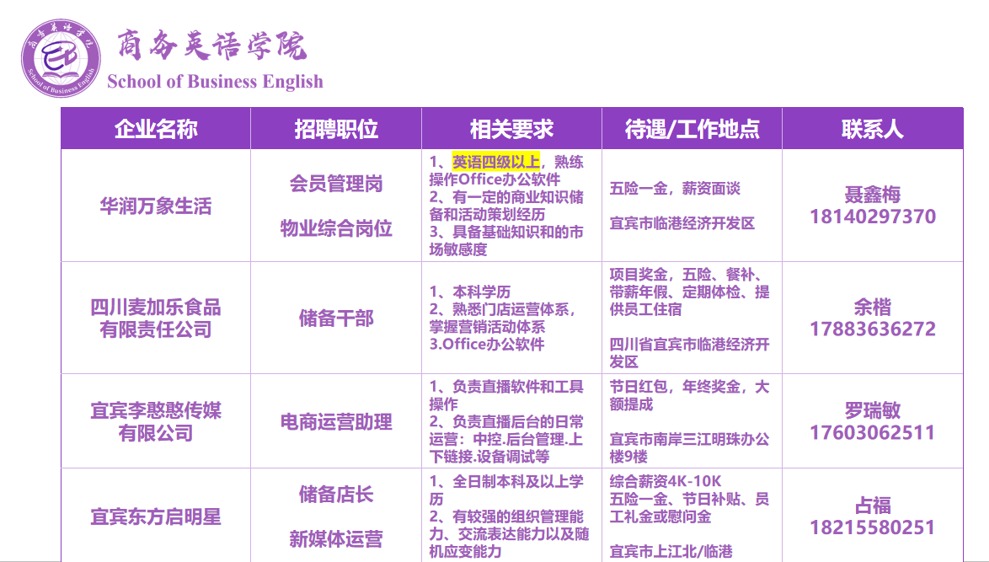The width and height of the screenshot is (989, 562).
Task: Select the 企业名称 column header
Action: pyautogui.click(x=156, y=129)
